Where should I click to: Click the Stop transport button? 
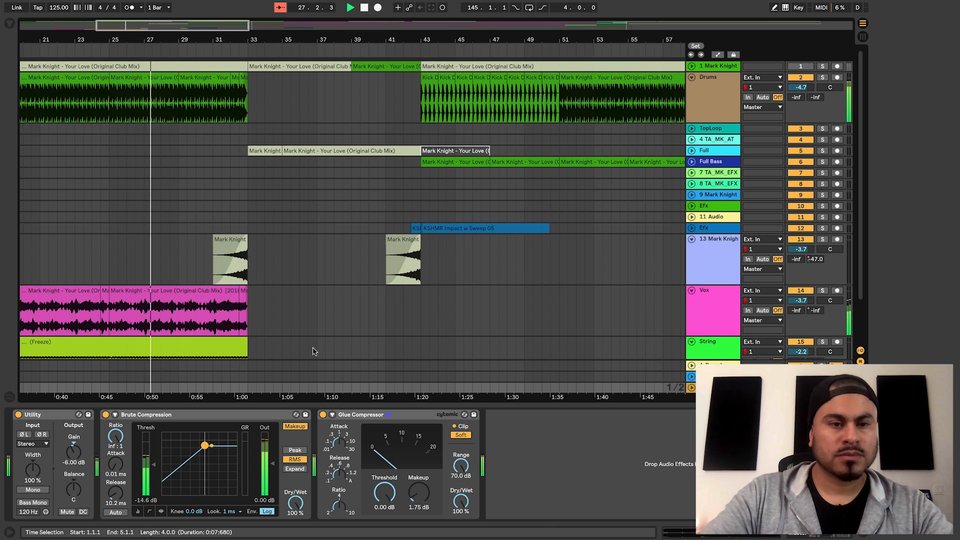(364, 7)
